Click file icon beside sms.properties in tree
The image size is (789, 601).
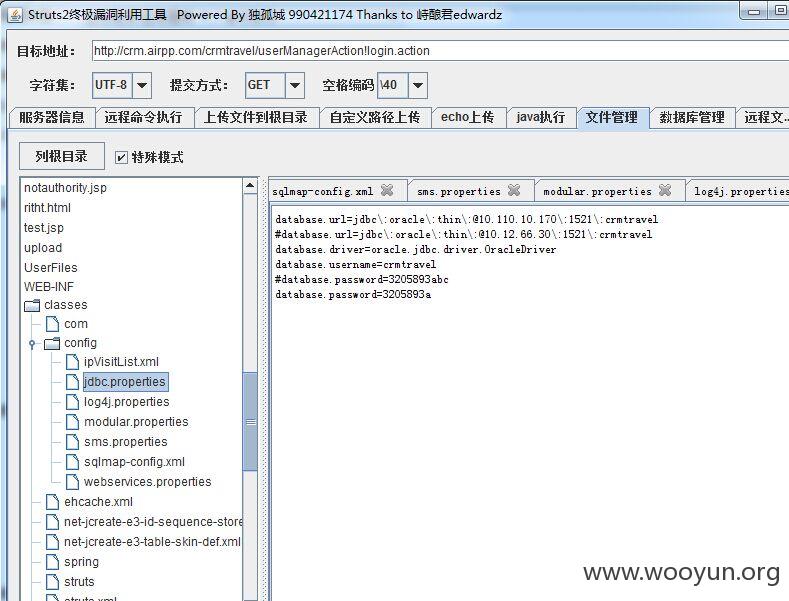[x=72, y=442]
